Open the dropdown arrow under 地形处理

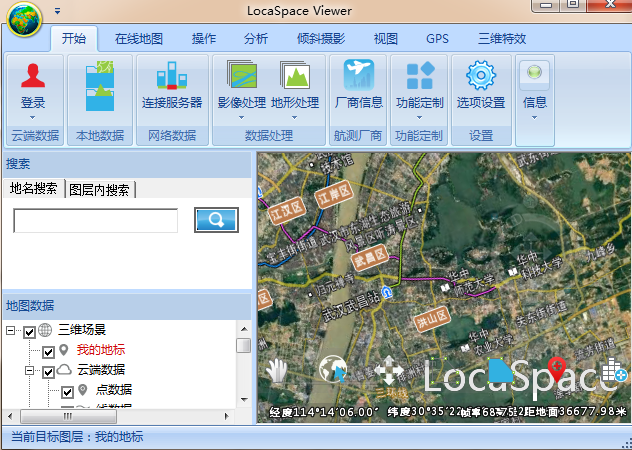[x=295, y=118]
